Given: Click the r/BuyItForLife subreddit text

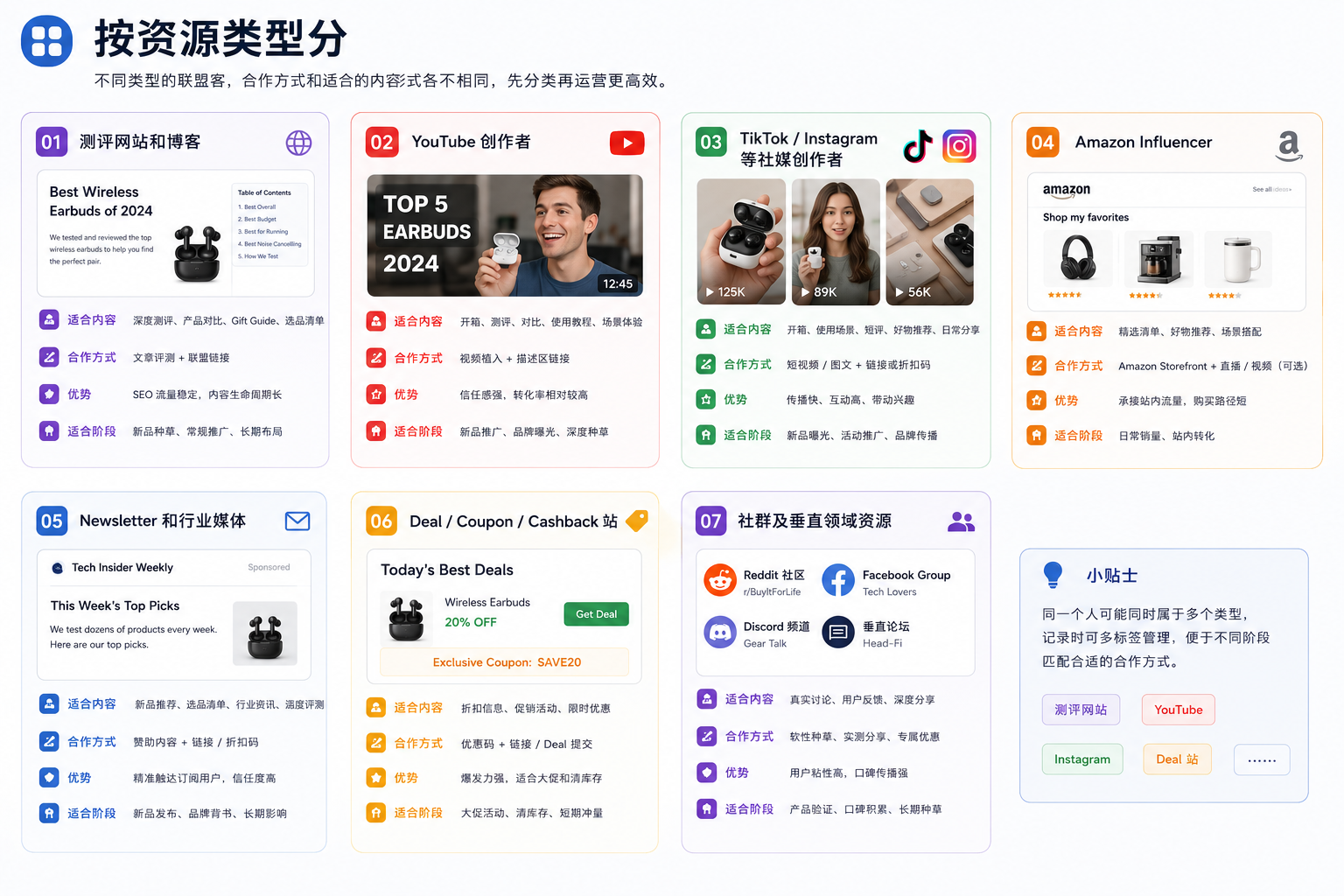Looking at the screenshot, I should click(x=772, y=591).
